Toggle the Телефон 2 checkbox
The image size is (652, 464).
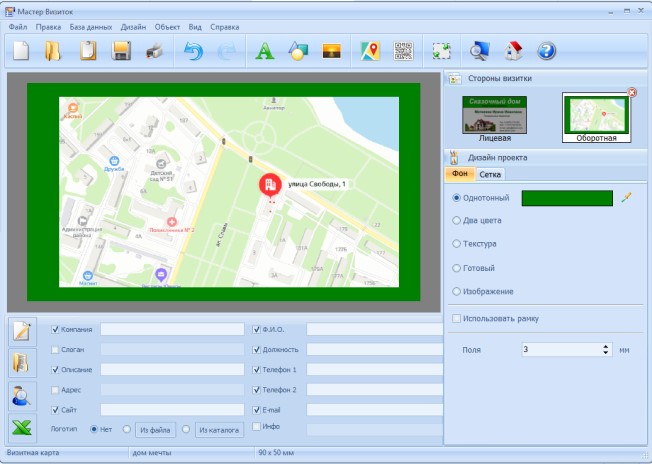[x=257, y=390]
